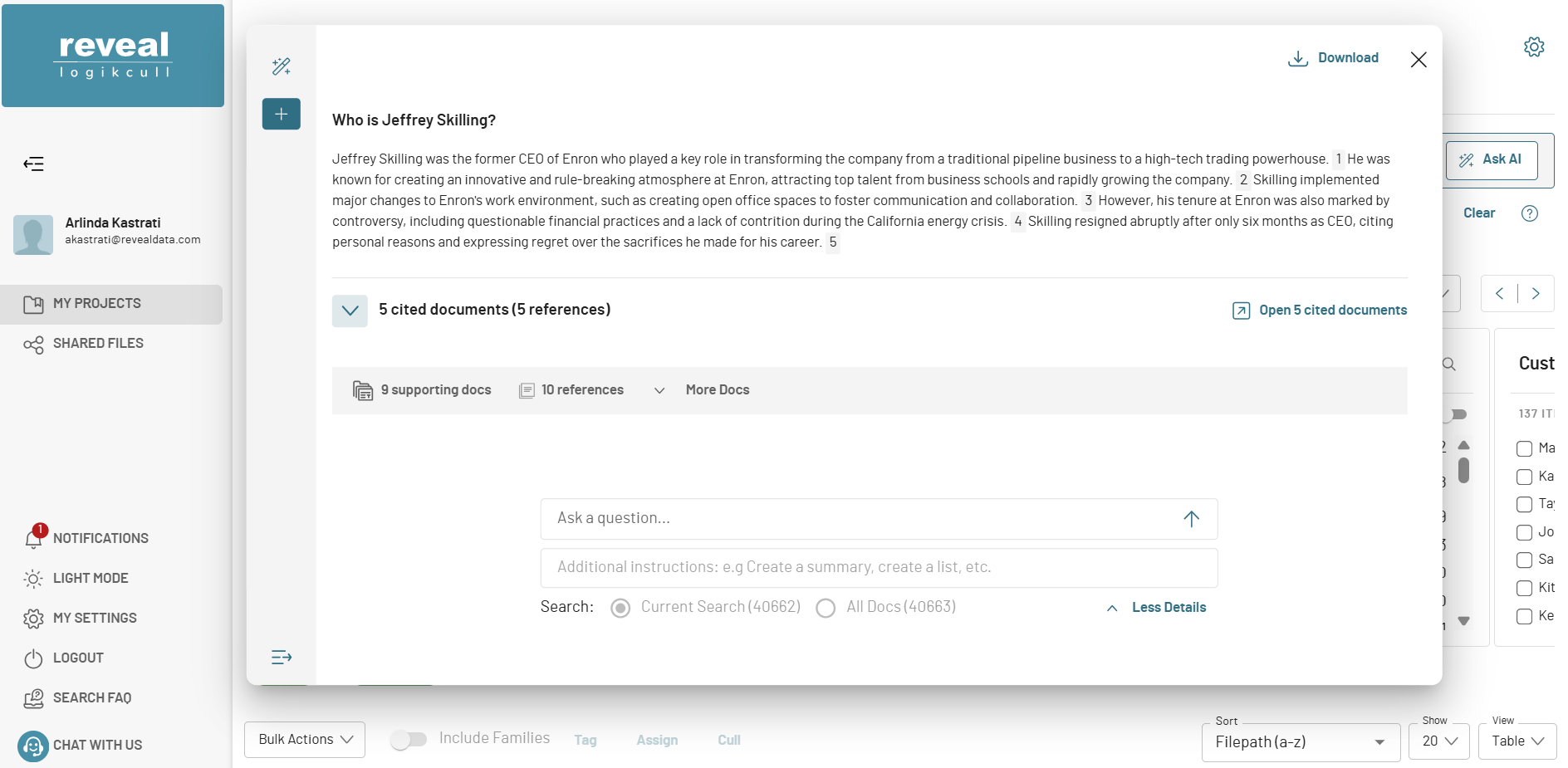
Task: Collapse the left sidebar menu icon
Action: click(x=34, y=164)
